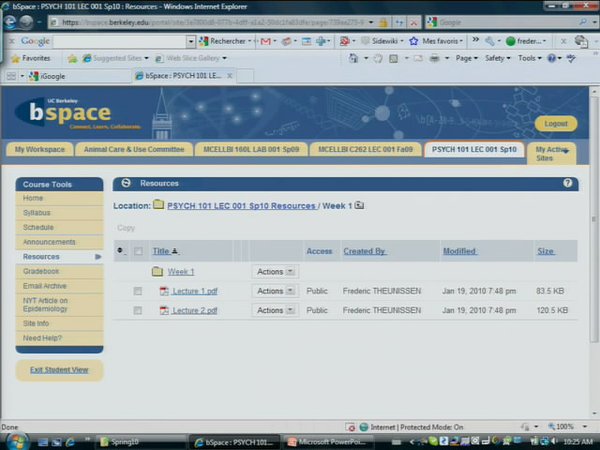
Task: Check the Lecture 1.pdf checkbox
Action: click(x=138, y=291)
